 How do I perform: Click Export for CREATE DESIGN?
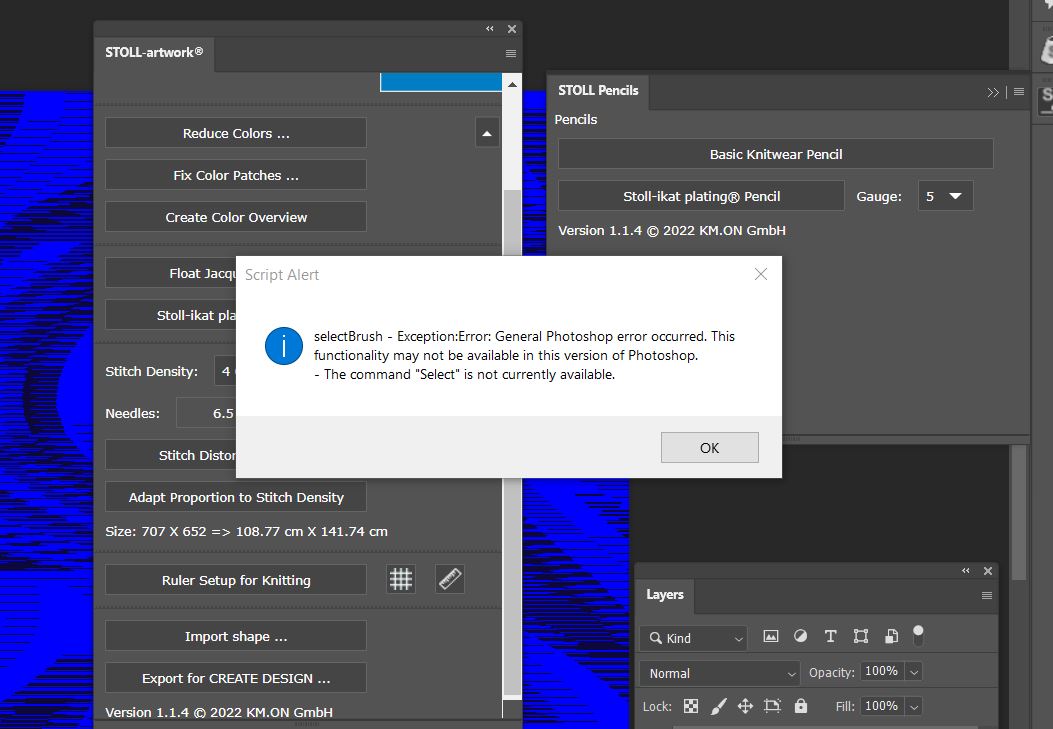click(x=235, y=677)
